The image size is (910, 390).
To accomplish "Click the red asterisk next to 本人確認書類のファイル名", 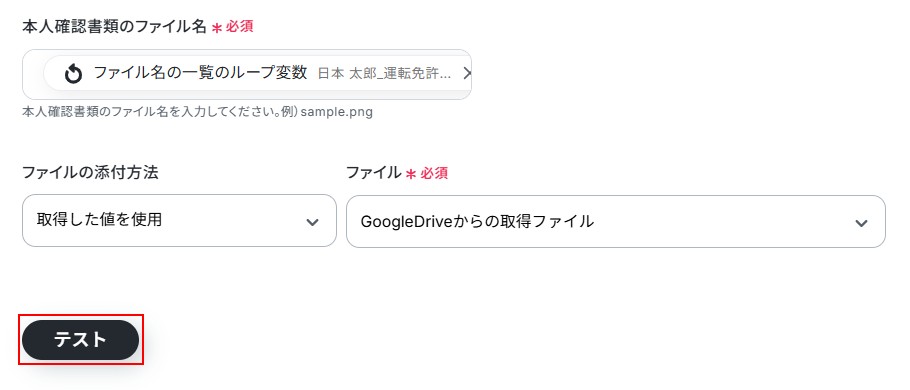I will (217, 28).
